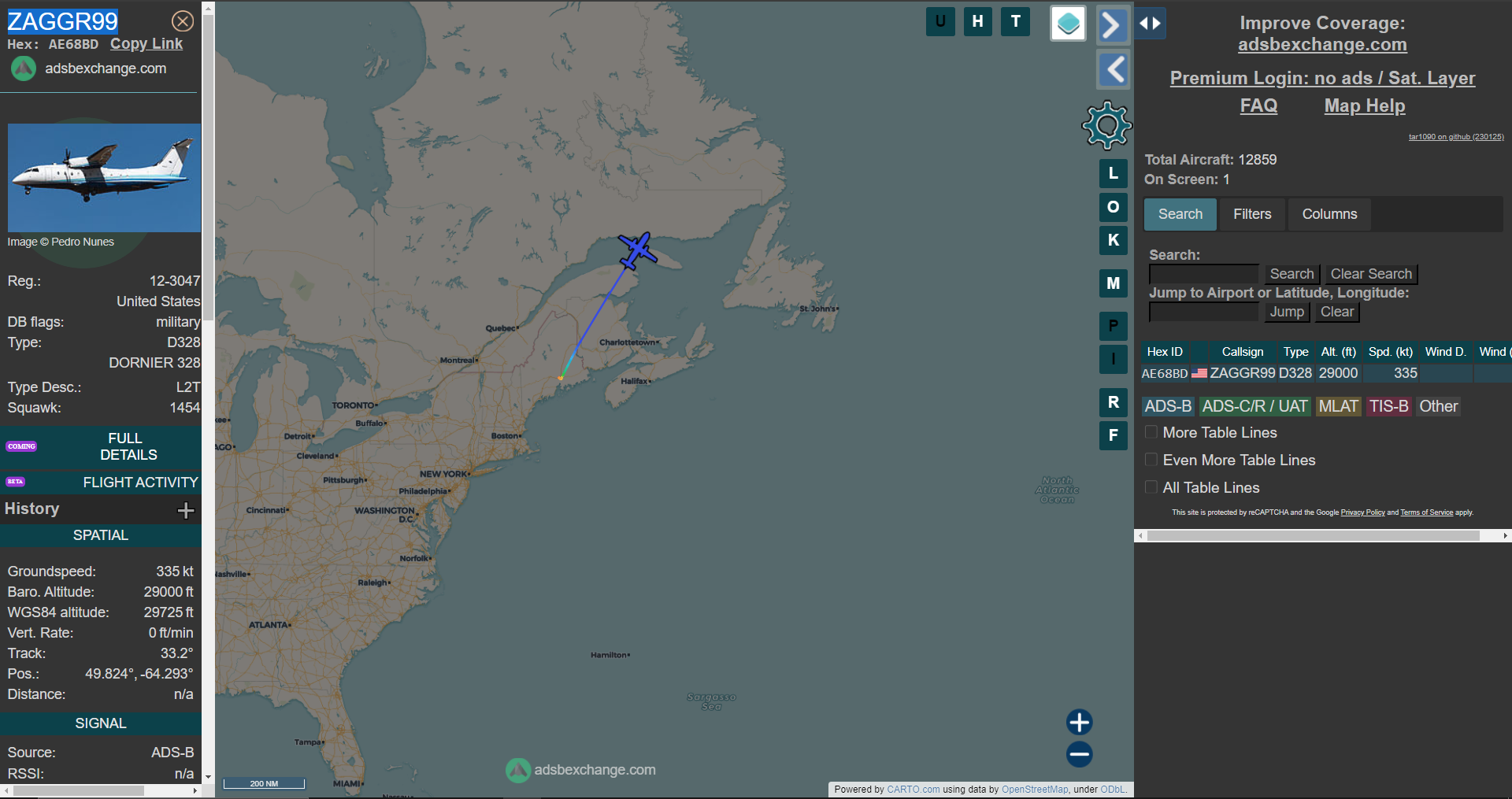This screenshot has height=799, width=1512.
Task: Switch to the Search tab
Action: [1180, 214]
